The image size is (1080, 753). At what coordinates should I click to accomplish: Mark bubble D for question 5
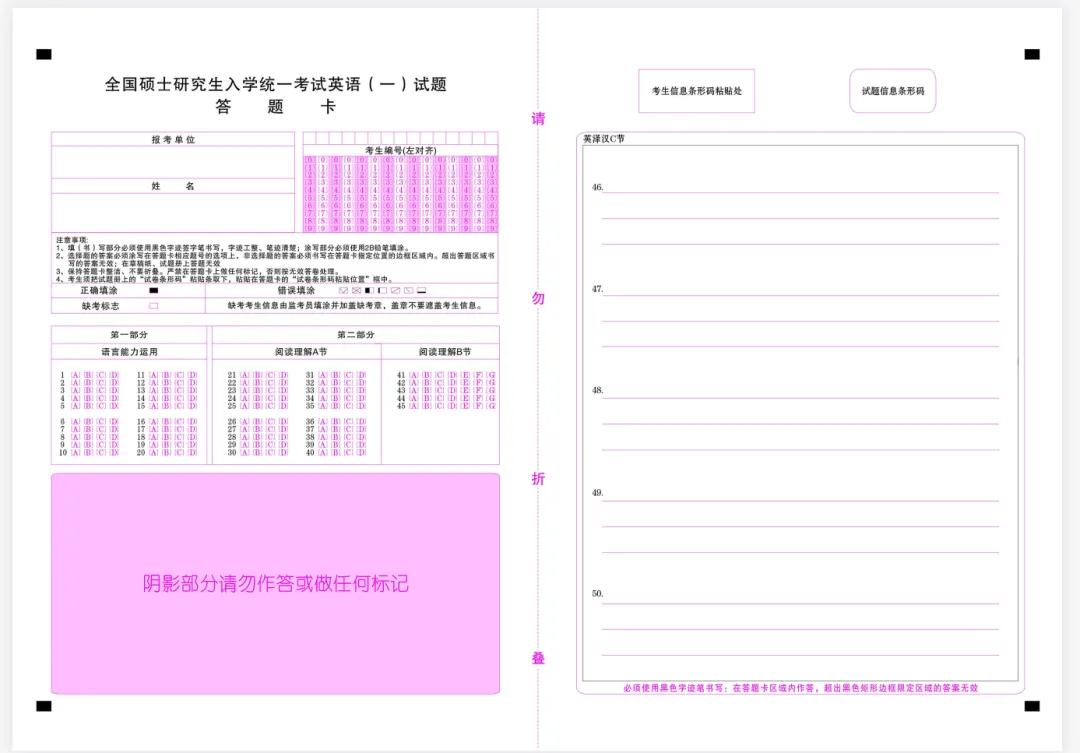(114, 406)
